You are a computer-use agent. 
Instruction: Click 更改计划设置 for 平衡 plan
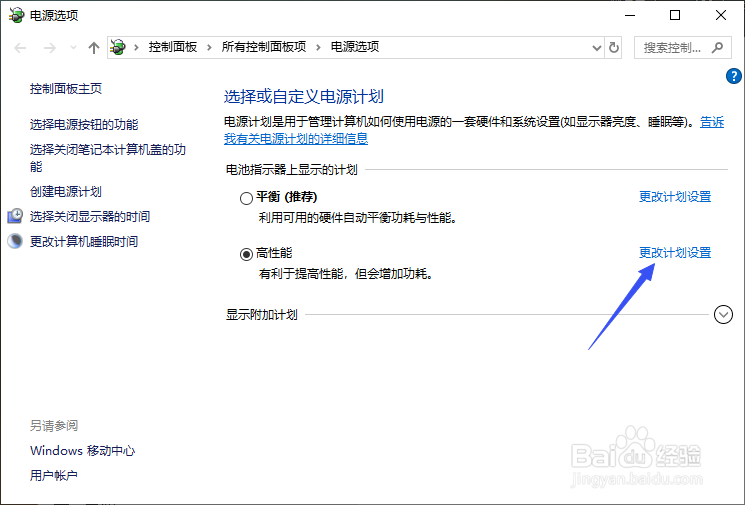[x=675, y=197]
